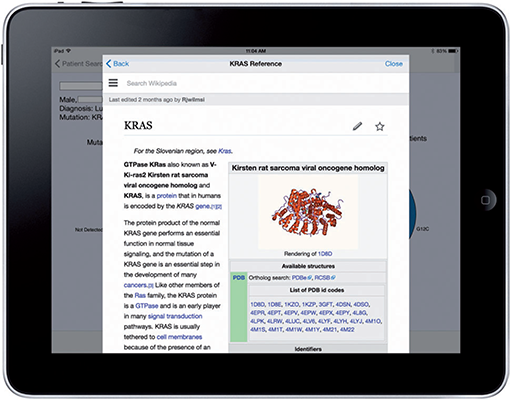Tap the Patient Search back chevron
Viewport: 511px width, 400px height.
(x=57, y=64)
